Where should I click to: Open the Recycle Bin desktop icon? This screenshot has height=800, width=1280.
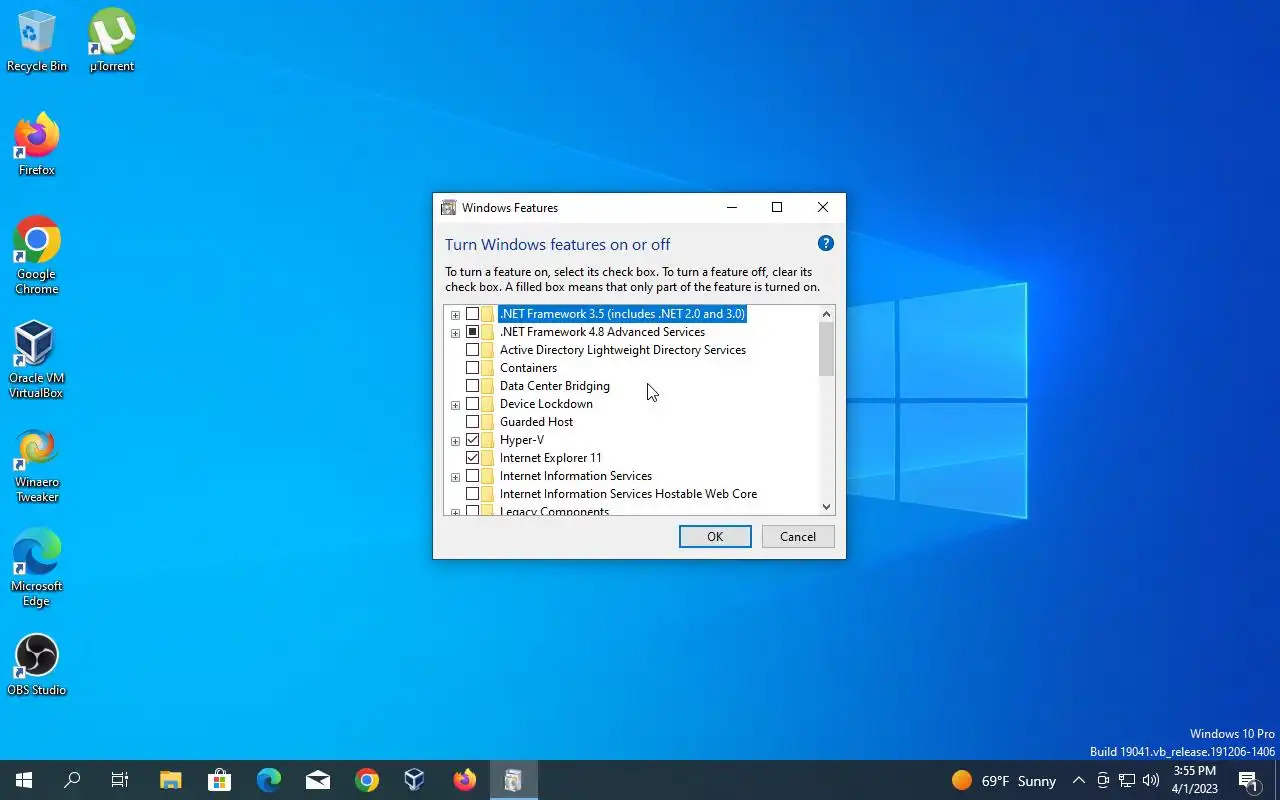click(x=37, y=41)
